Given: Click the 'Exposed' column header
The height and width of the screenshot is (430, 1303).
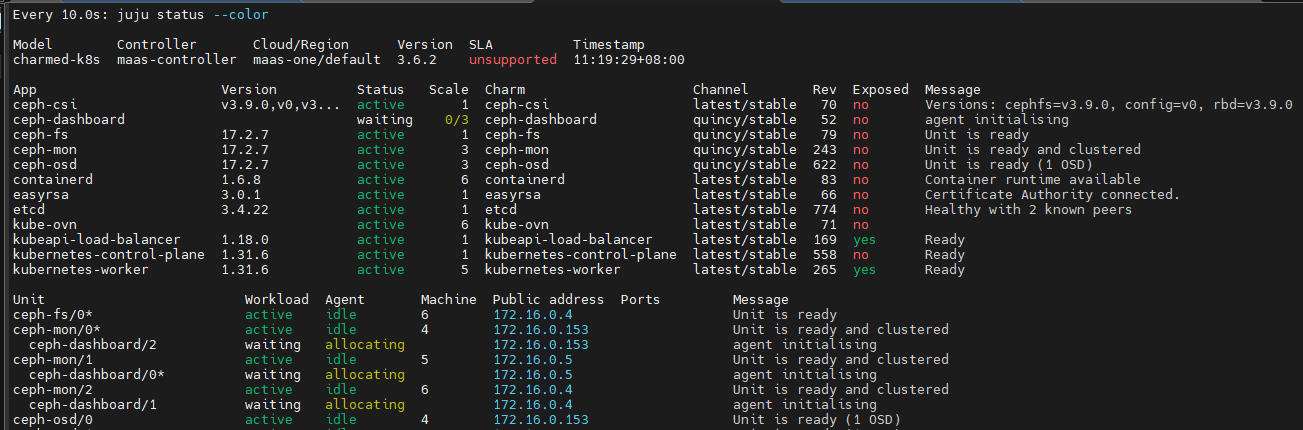Looking at the screenshot, I should (881, 90).
